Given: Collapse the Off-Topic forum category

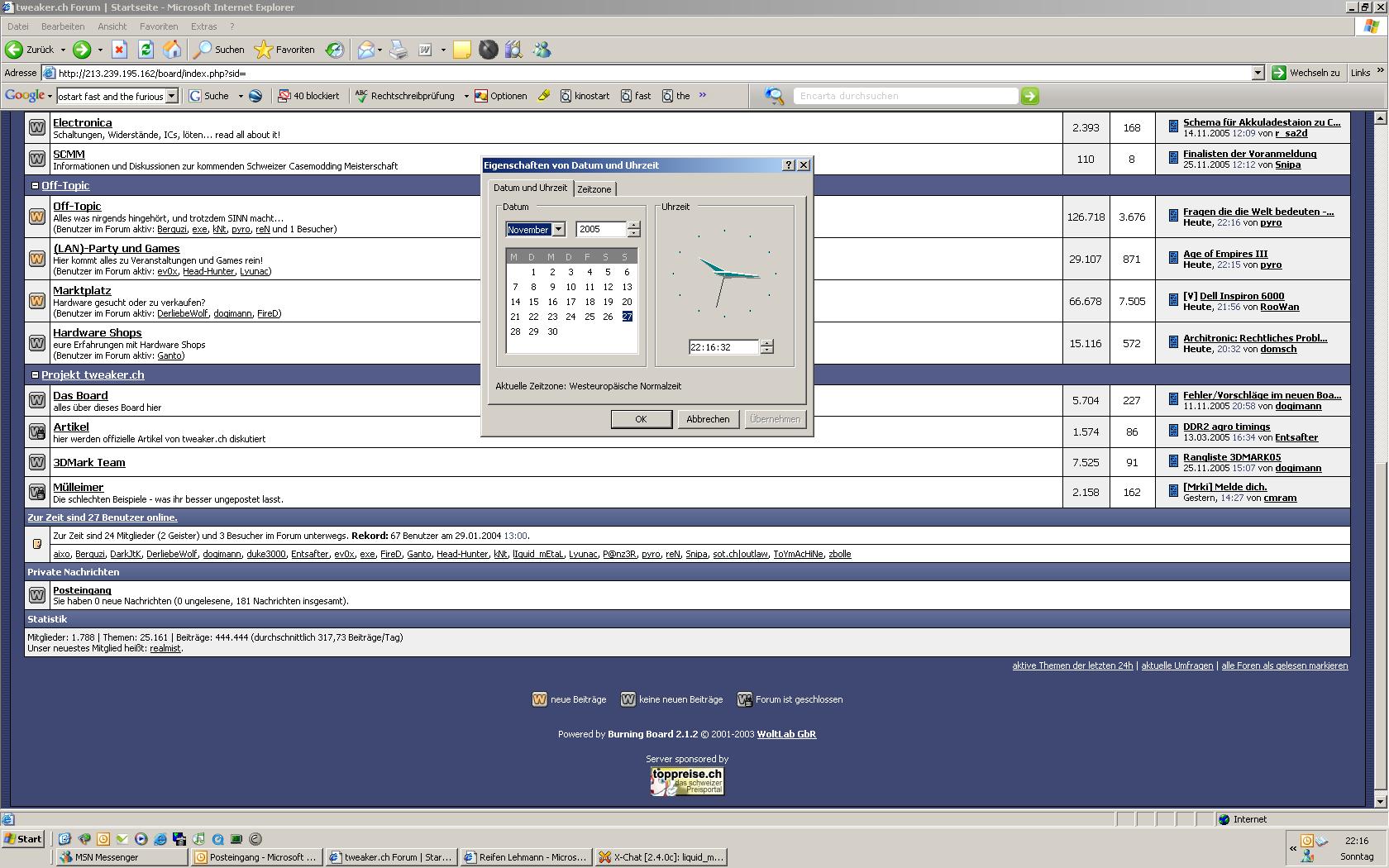Looking at the screenshot, I should 35,186.
